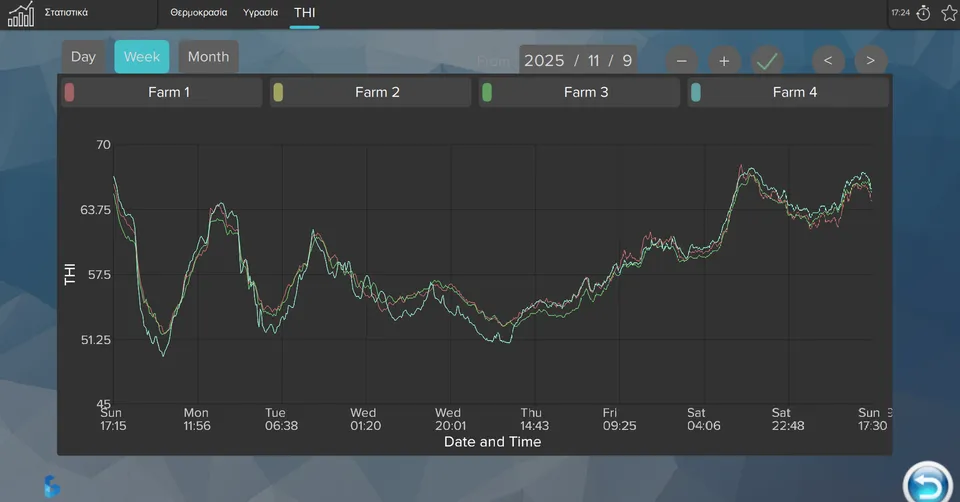Click the Mon 11:56 axis label
Viewport: 960px width, 502px height.
click(197, 419)
